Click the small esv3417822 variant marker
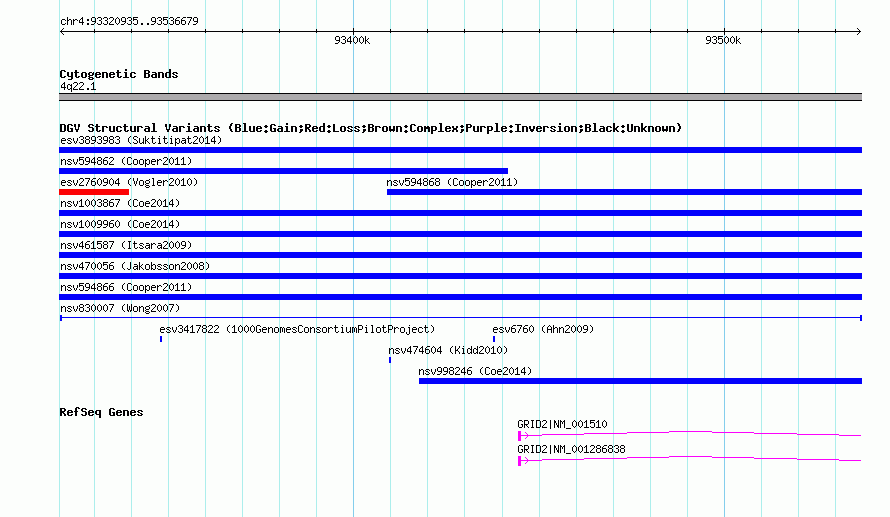890x517 pixels. click(x=161, y=339)
